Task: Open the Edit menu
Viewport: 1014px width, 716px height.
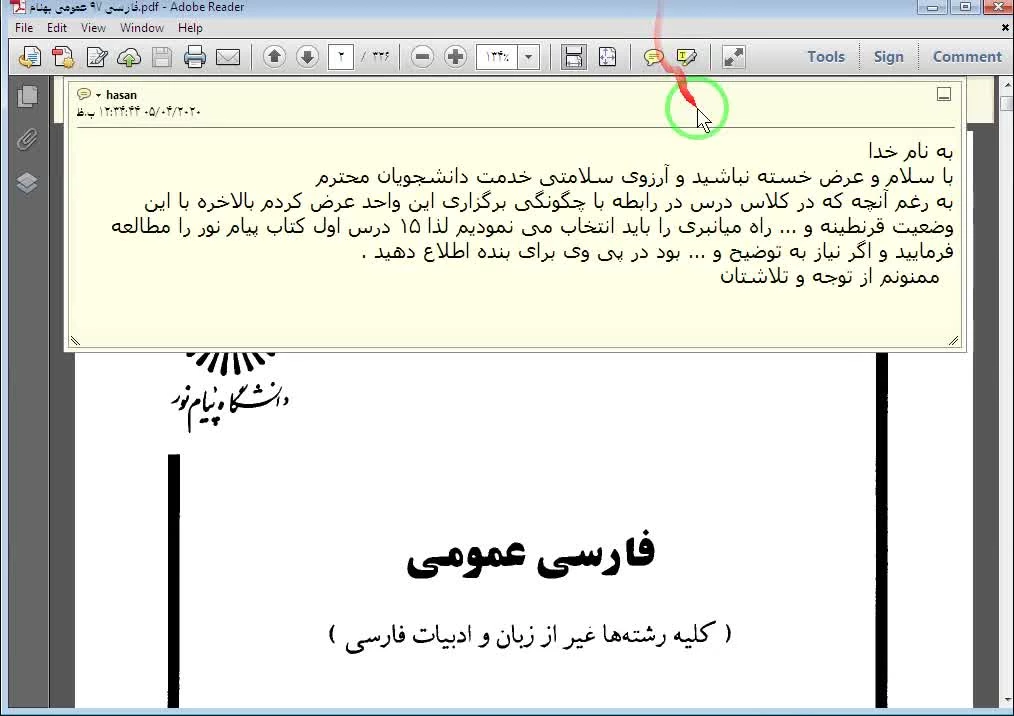Action: [57, 28]
